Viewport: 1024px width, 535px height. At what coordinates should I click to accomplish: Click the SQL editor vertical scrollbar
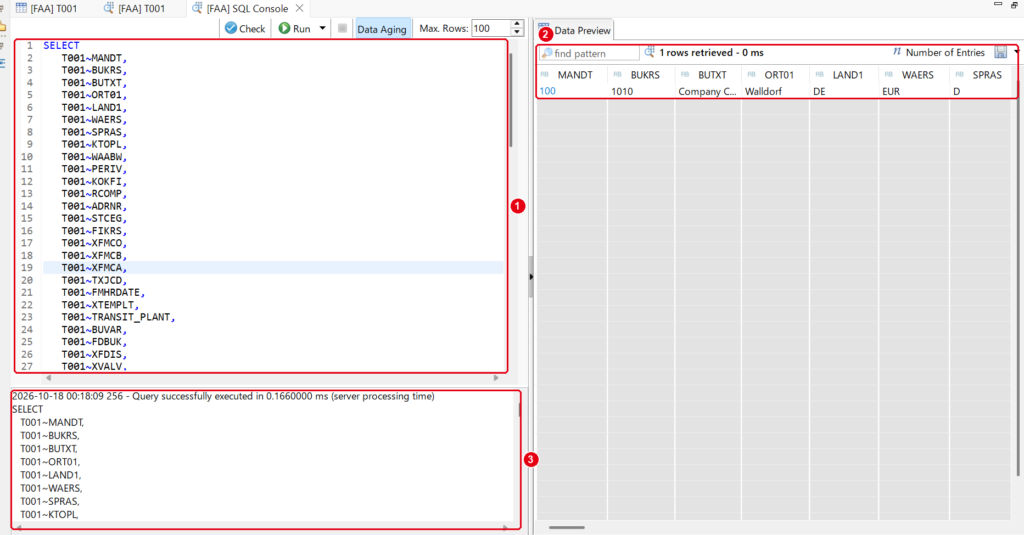tap(511, 99)
